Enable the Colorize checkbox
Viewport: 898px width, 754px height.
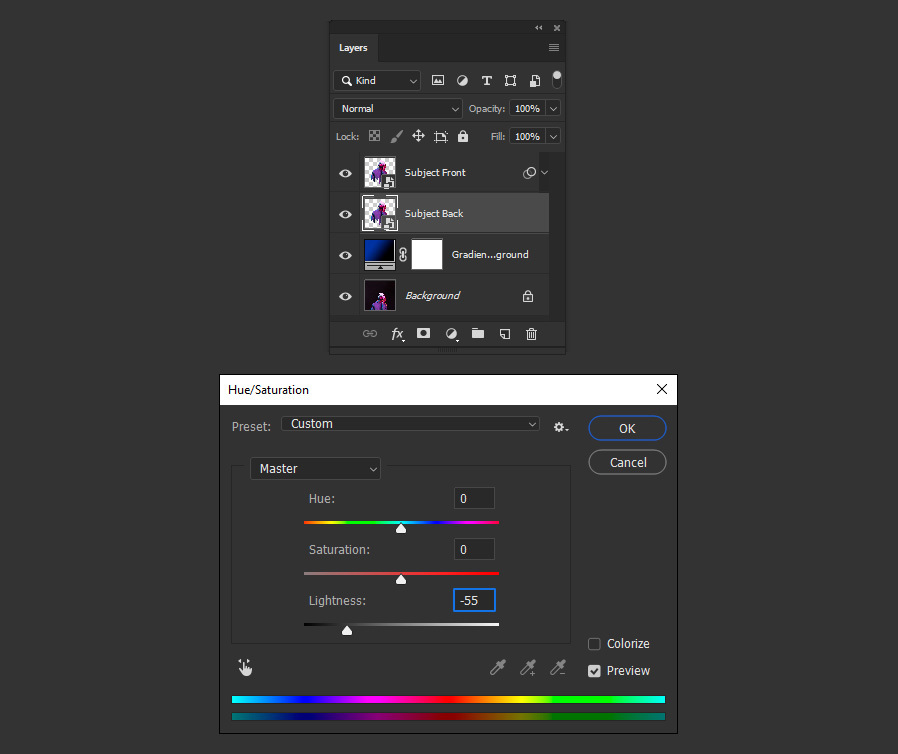pyautogui.click(x=594, y=644)
